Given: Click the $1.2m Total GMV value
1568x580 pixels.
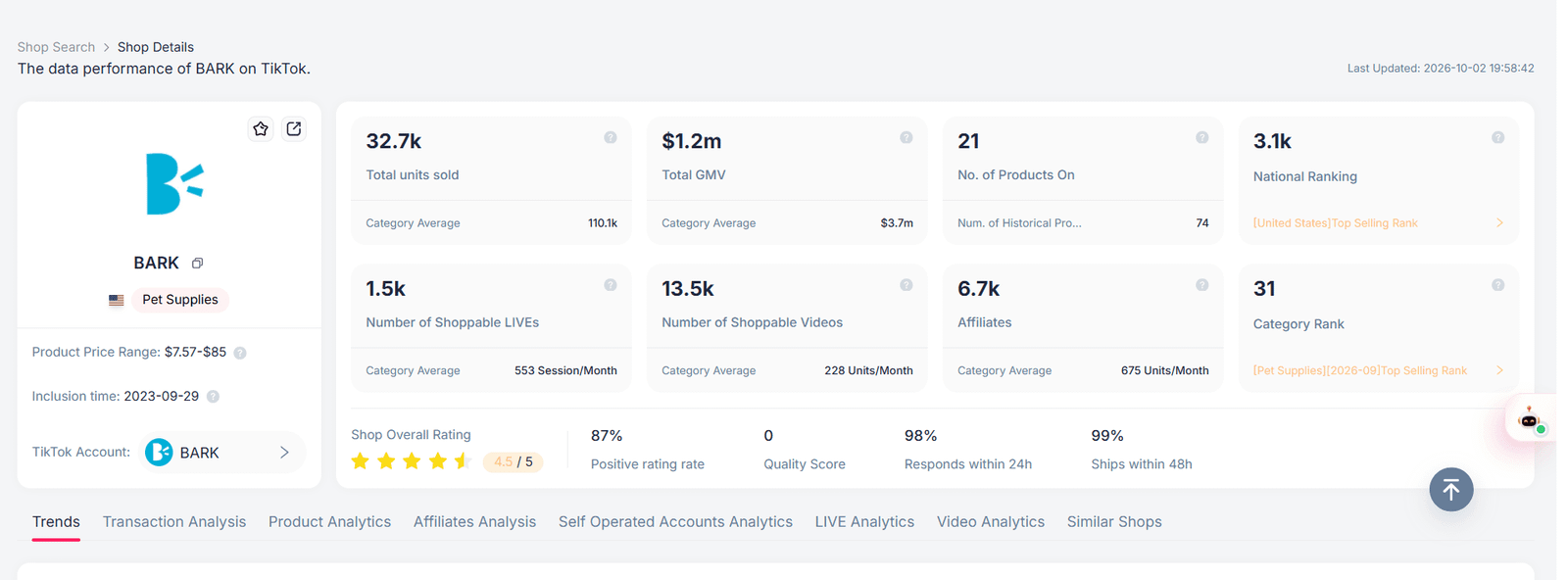Looking at the screenshot, I should point(692,141).
